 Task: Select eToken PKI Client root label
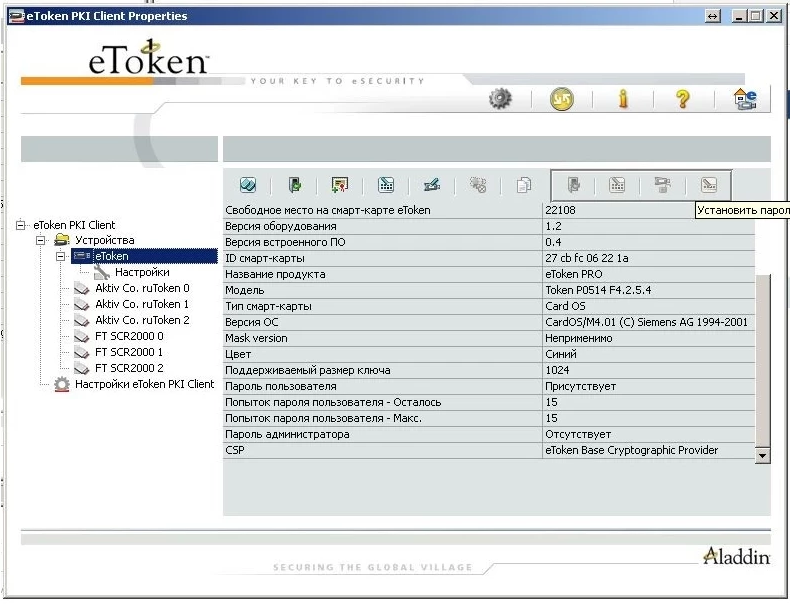click(74, 225)
